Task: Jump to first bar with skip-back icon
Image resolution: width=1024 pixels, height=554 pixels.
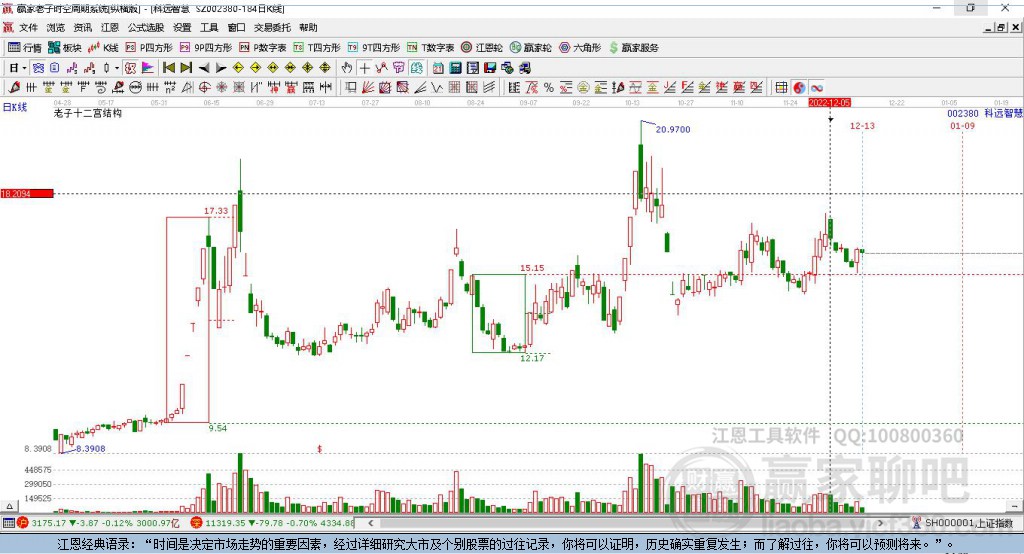Action: 169,67
